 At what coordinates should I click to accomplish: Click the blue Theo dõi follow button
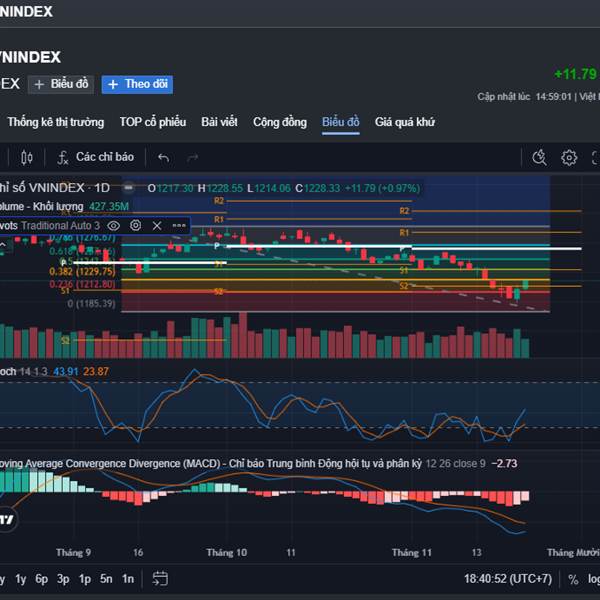(137, 84)
